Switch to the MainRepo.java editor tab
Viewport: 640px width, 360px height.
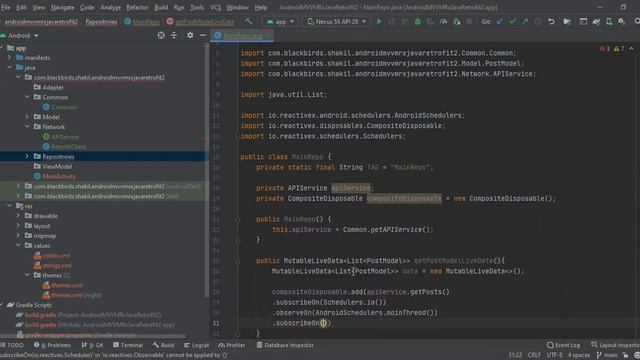click(x=242, y=36)
